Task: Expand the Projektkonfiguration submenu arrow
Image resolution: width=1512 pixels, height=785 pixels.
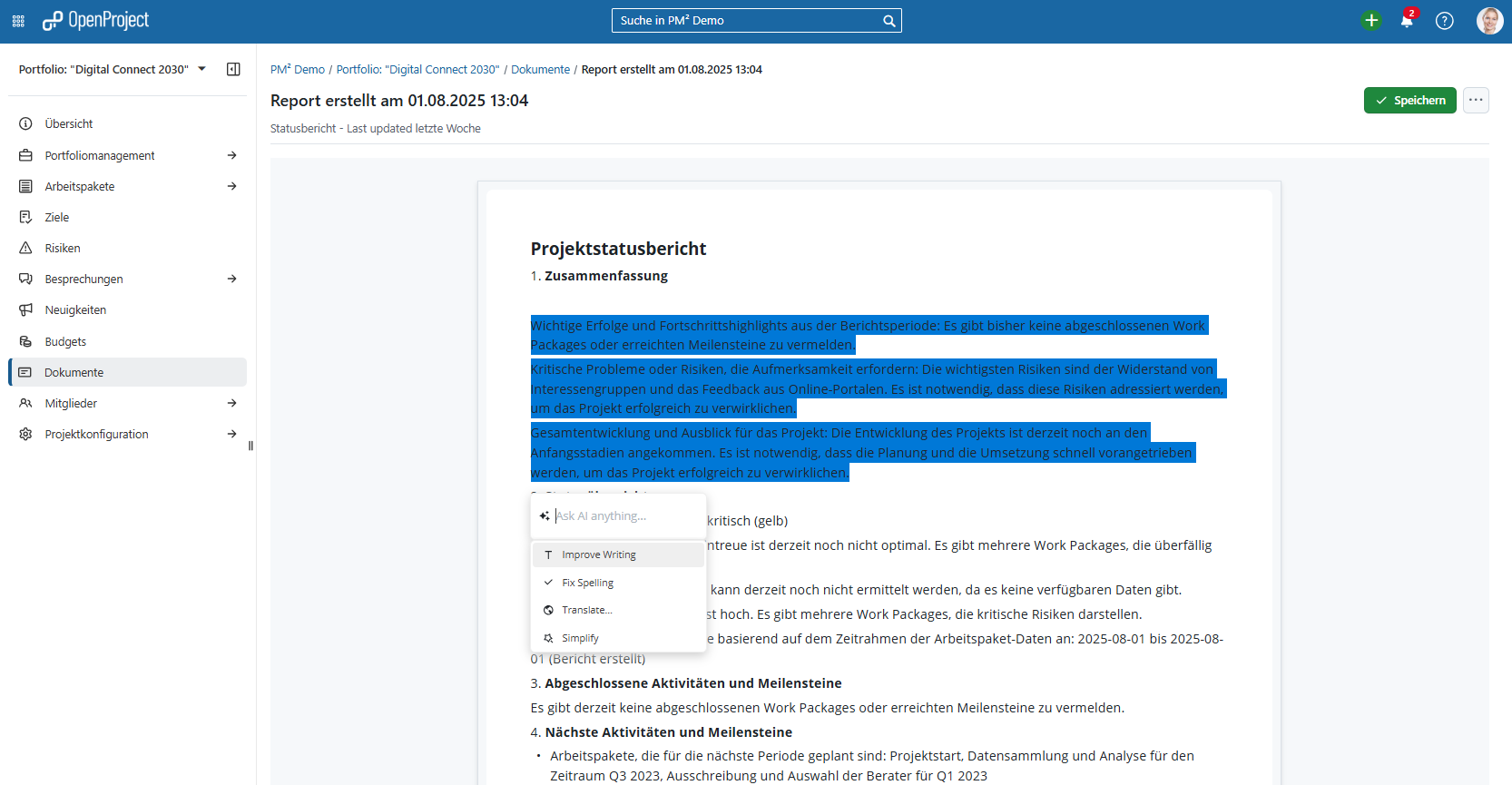Action: (232, 434)
